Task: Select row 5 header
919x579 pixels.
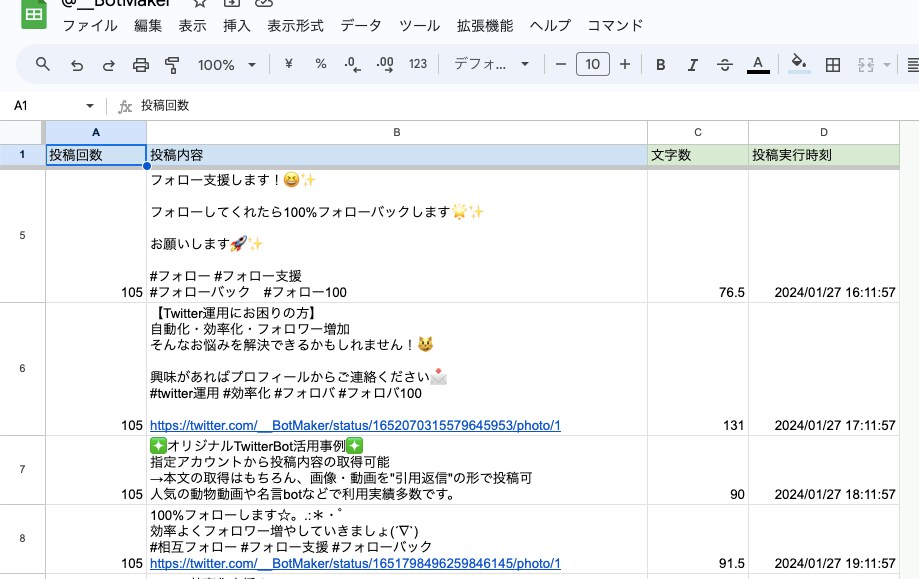Action: click(22, 236)
